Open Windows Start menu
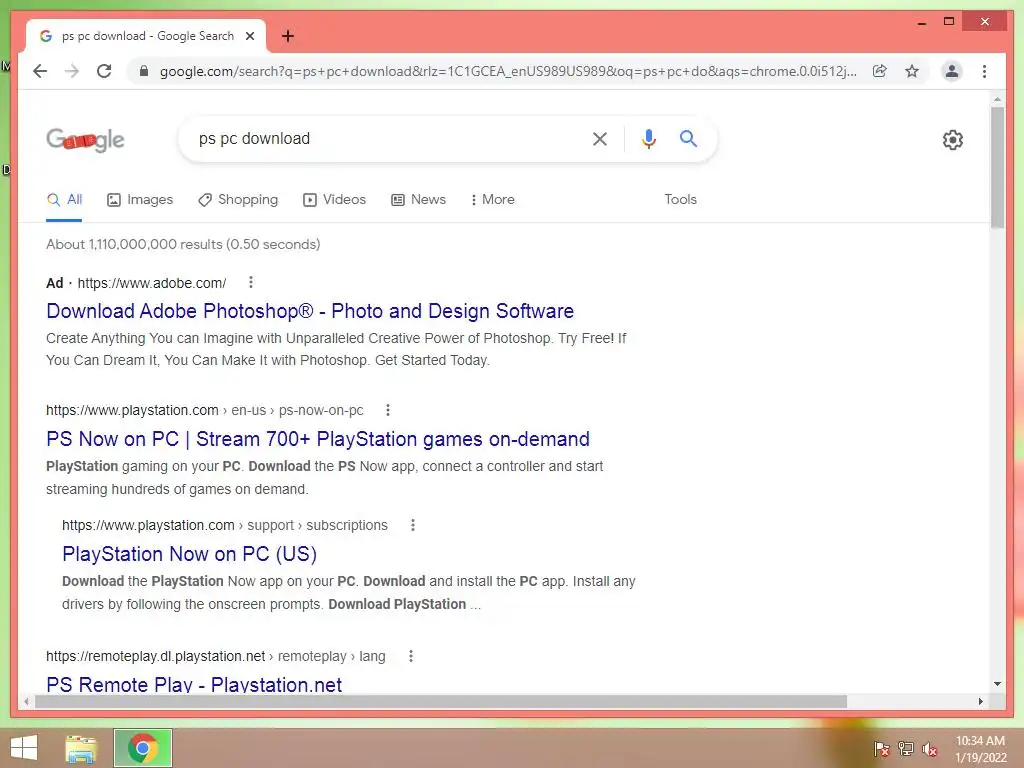Viewport: 1024px width, 768px height. 24,748
